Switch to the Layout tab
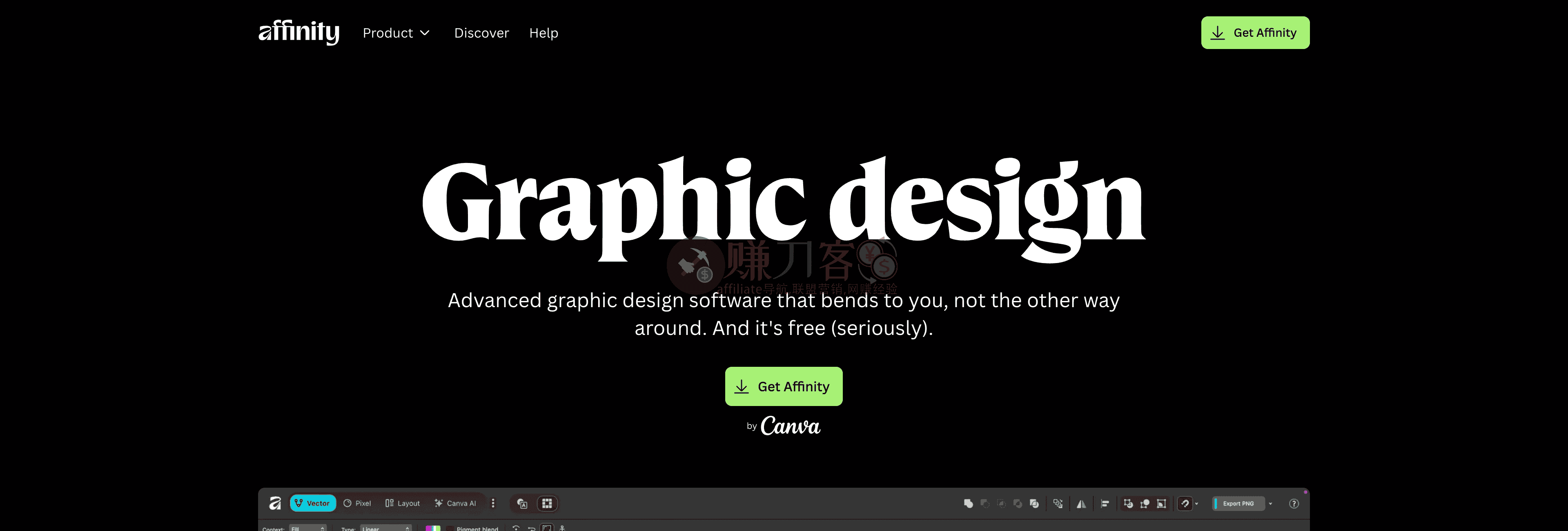The height and width of the screenshot is (531, 1568). click(x=402, y=504)
